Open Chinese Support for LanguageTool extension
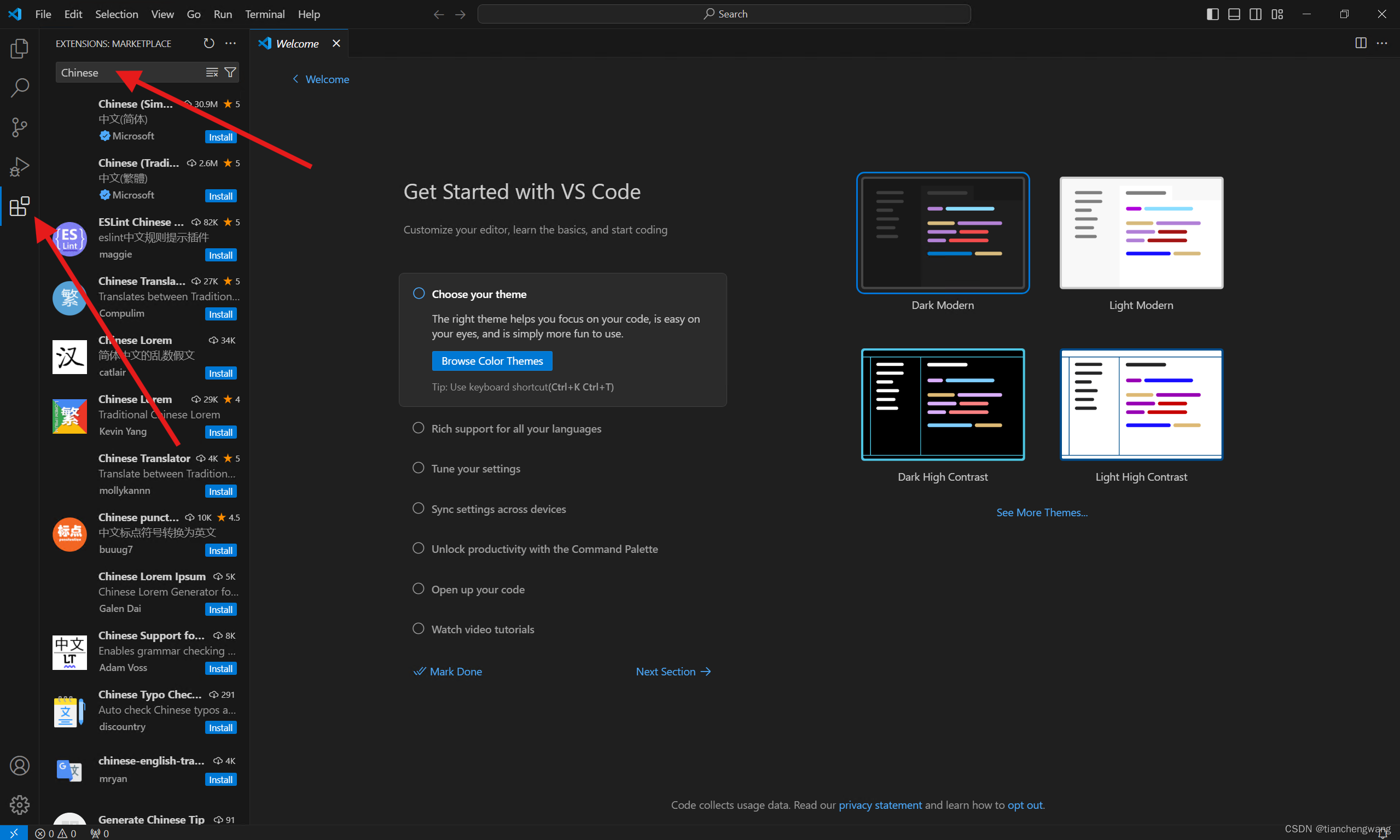Viewport: 1400px width, 840px height. click(145, 652)
